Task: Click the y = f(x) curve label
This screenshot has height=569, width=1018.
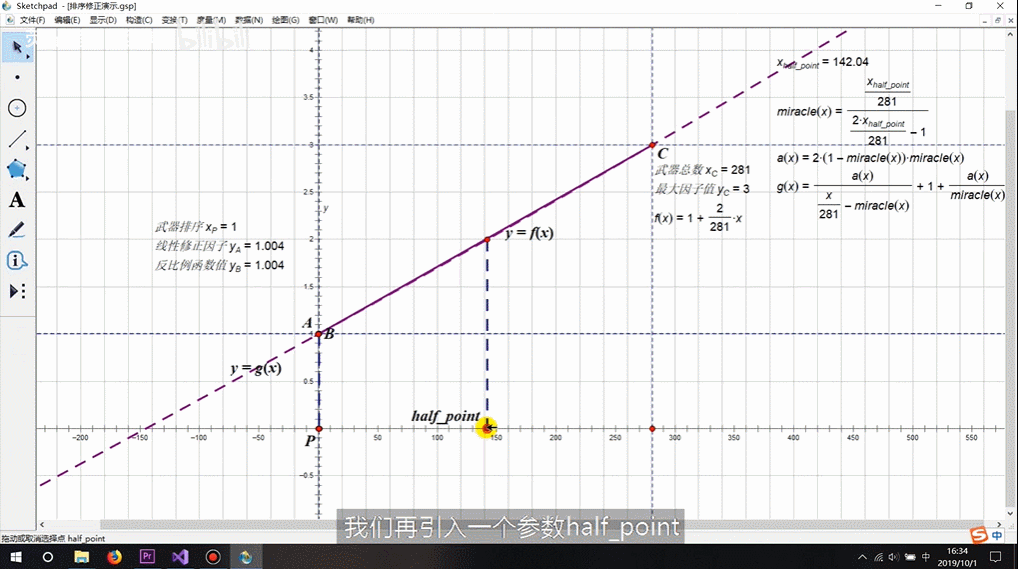Action: [530, 233]
